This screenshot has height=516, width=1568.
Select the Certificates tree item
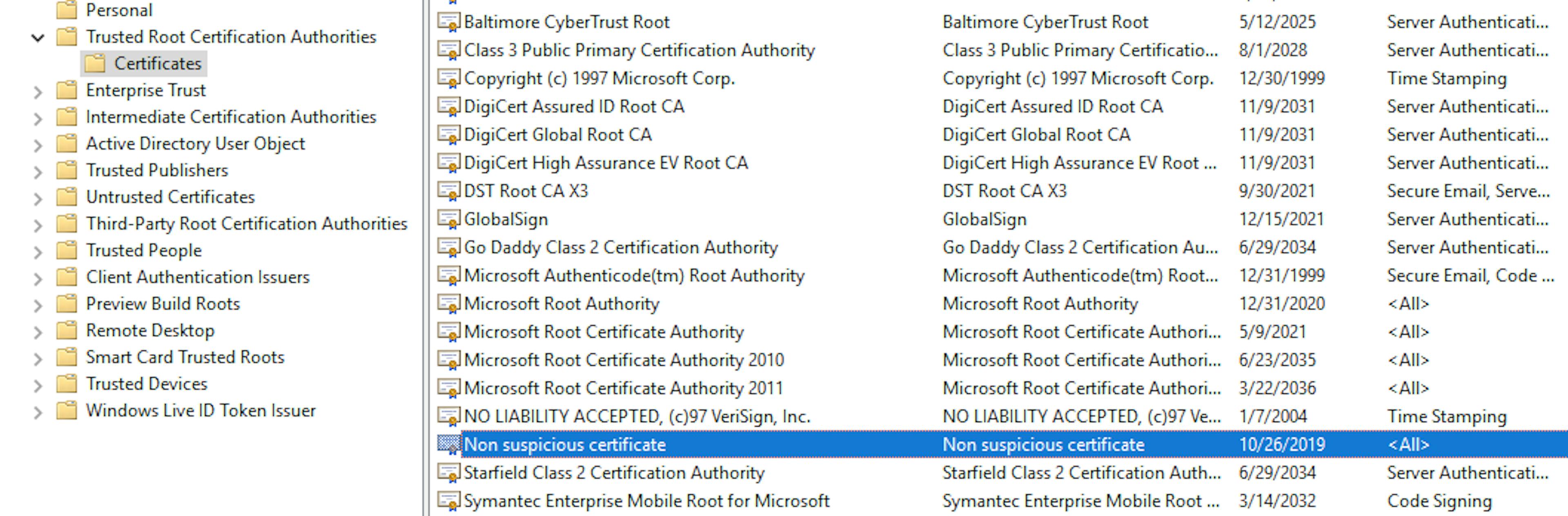click(158, 63)
